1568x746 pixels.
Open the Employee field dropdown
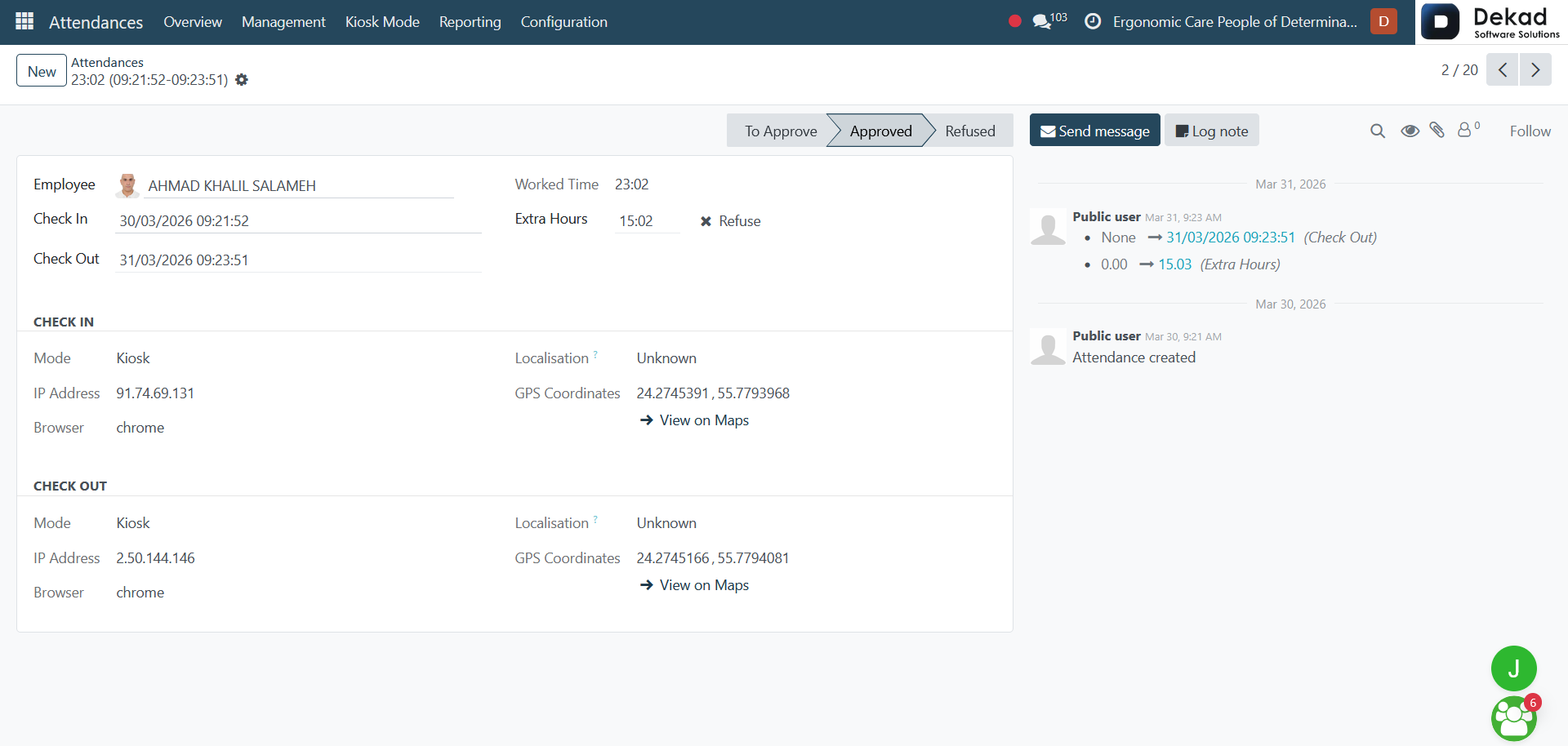pyautogui.click(x=299, y=186)
